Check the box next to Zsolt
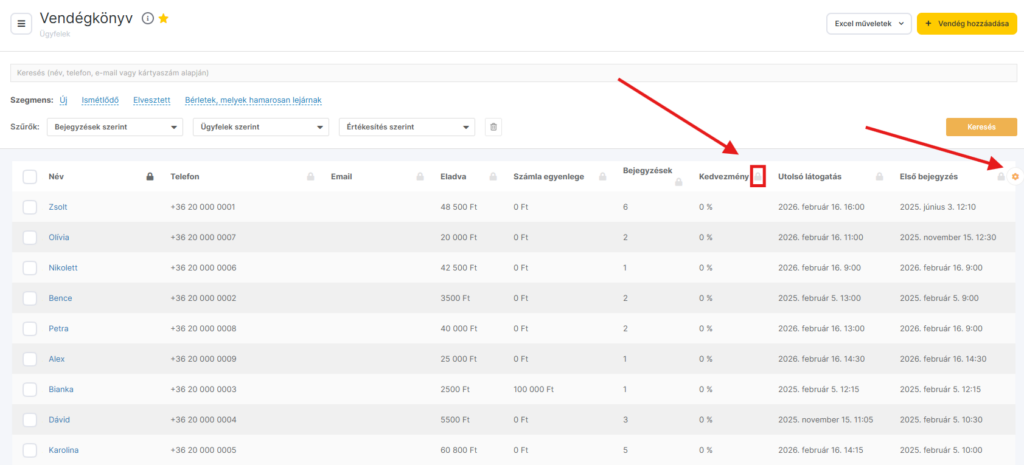Viewport: 1024px width, 465px height. [30, 207]
